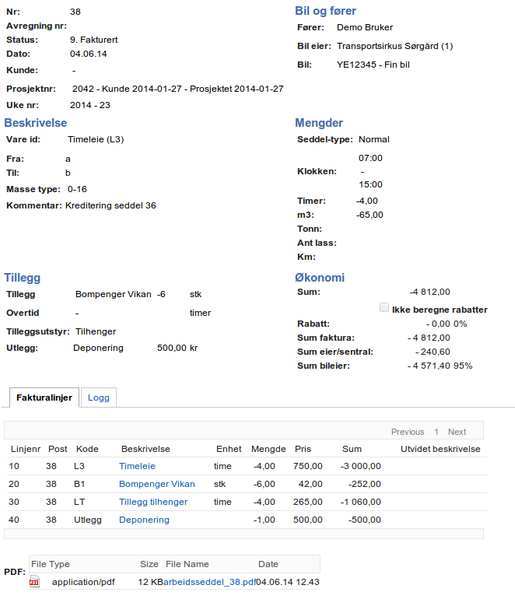Image resolution: width=515 pixels, height=599 pixels.
Task: Toggle the Ikke beregne rabatter checkbox
Action: tap(384, 308)
